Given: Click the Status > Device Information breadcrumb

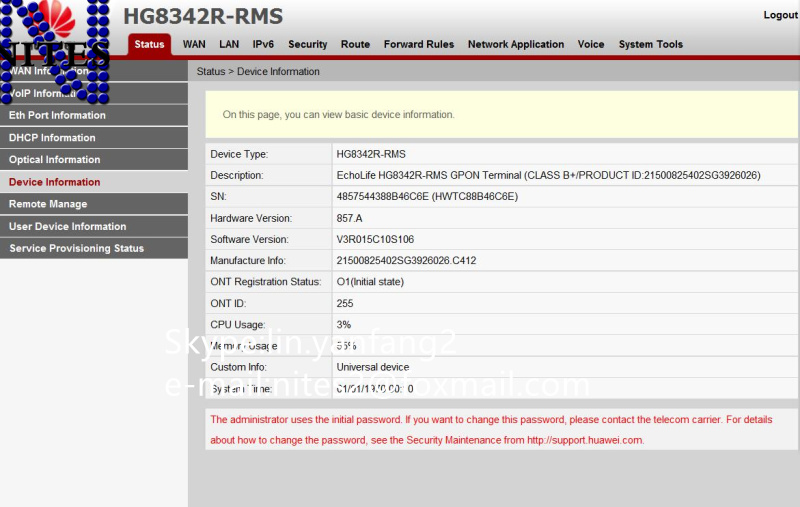Looking at the screenshot, I should [258, 71].
